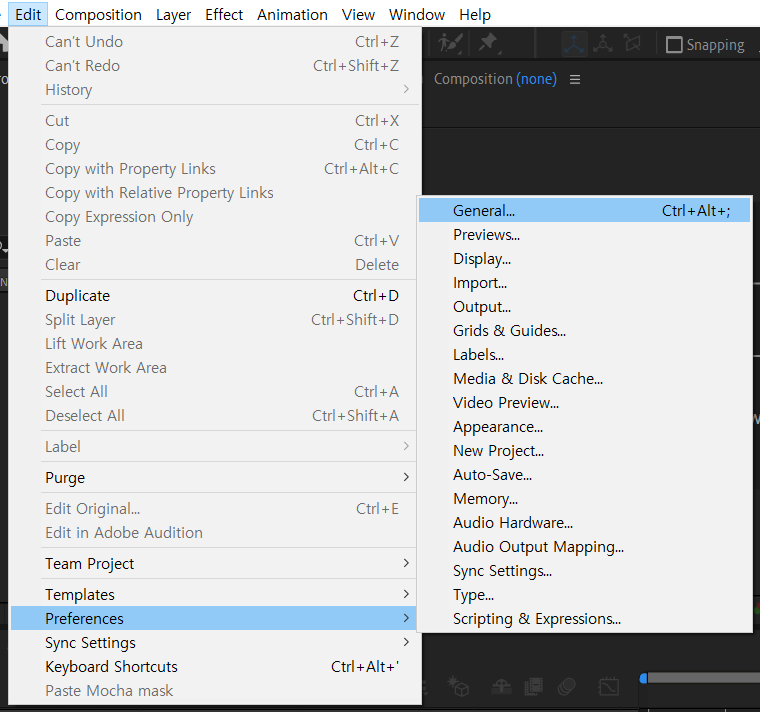Click the Deselect All menu entry
Image resolution: width=760 pixels, height=712 pixels.
pos(214,416)
